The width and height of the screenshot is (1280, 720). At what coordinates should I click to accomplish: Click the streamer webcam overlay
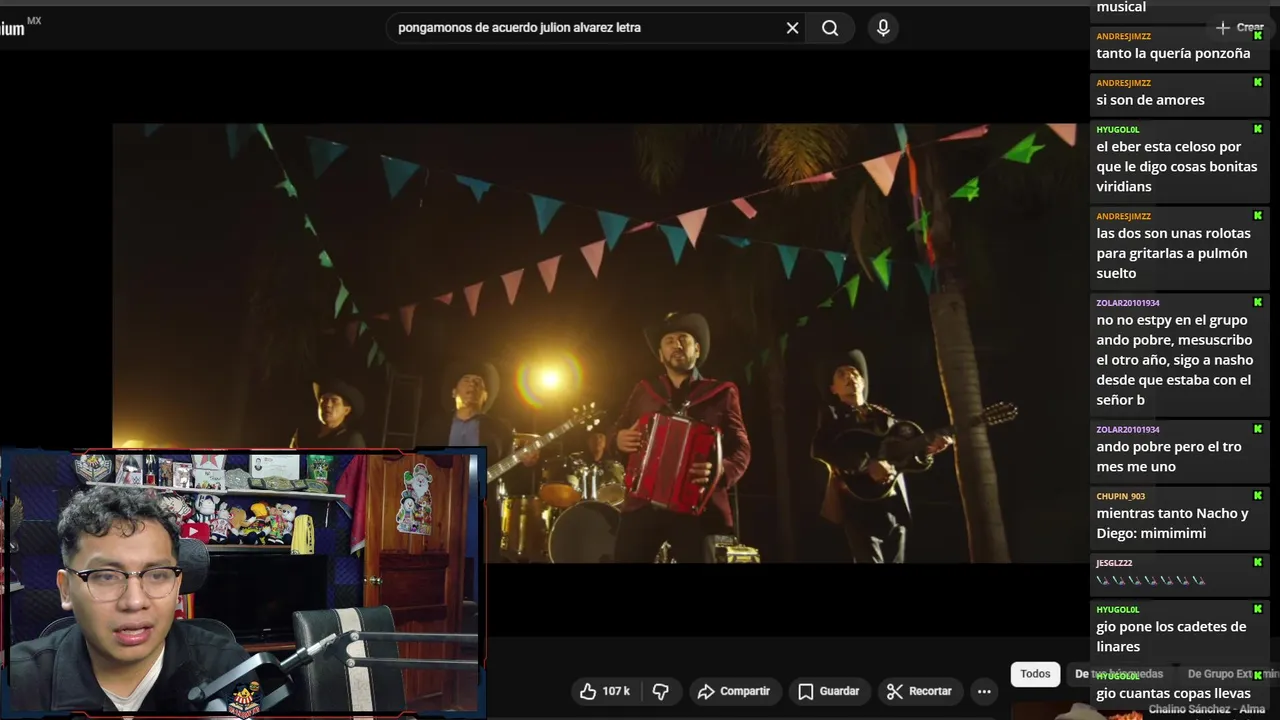[243, 583]
